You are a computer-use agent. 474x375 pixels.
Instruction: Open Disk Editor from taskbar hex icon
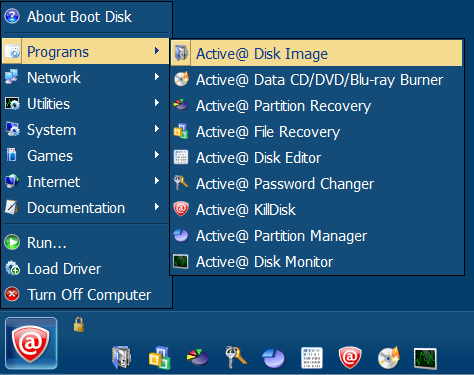pos(312,358)
